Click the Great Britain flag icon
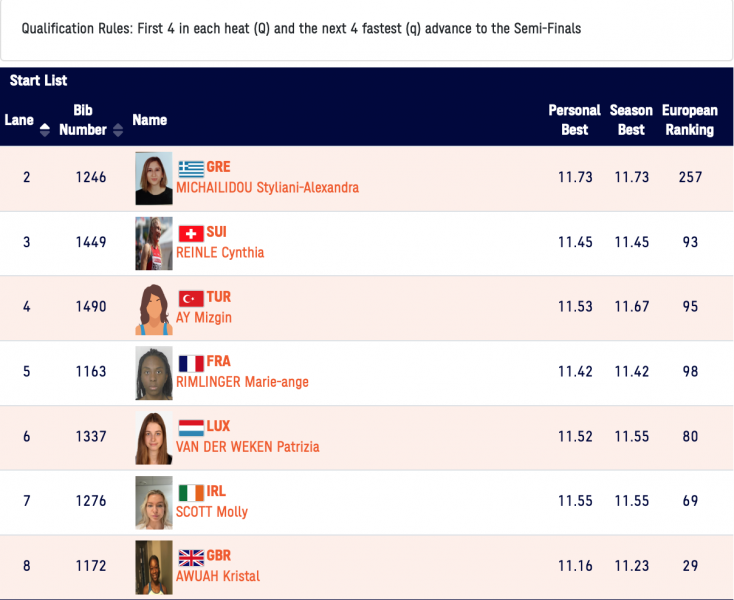This screenshot has width=734, height=600. 190,557
